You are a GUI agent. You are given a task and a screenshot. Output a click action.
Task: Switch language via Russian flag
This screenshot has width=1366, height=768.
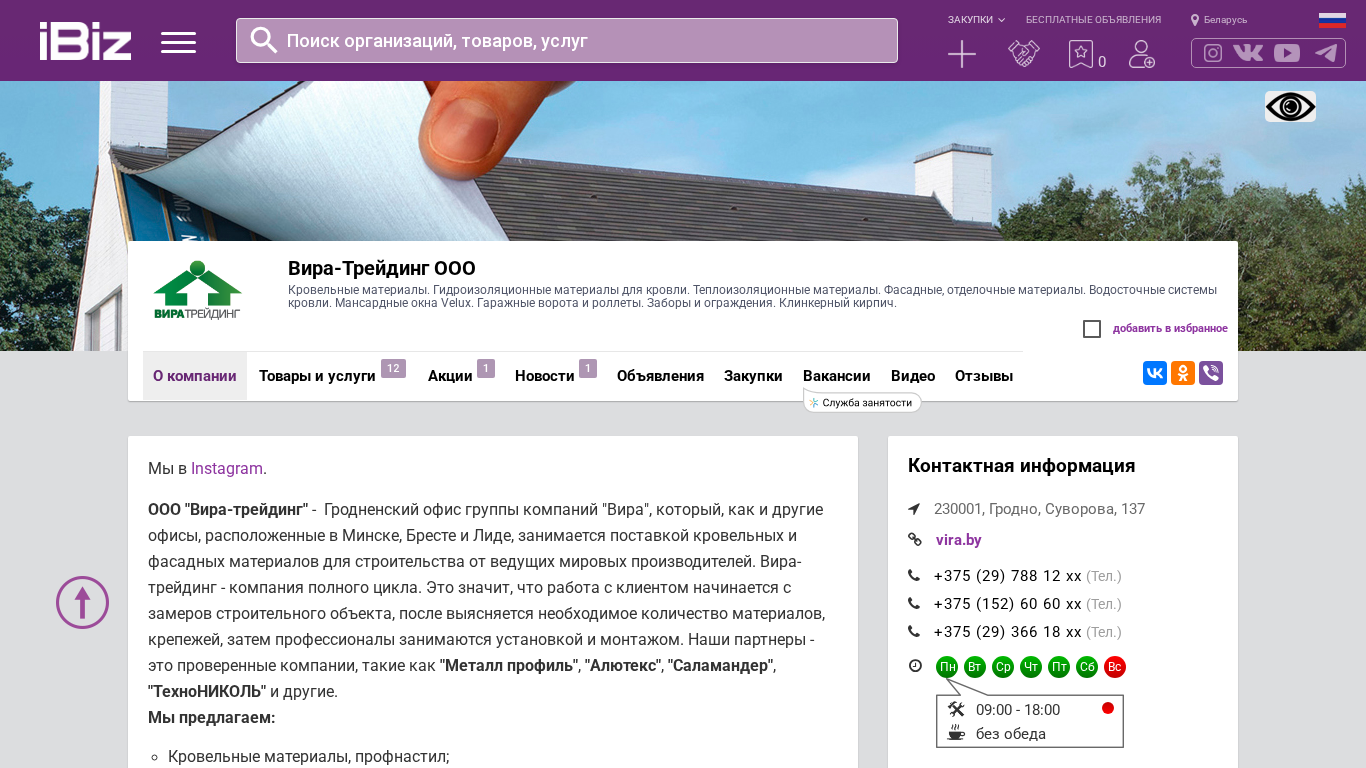pyautogui.click(x=1332, y=20)
